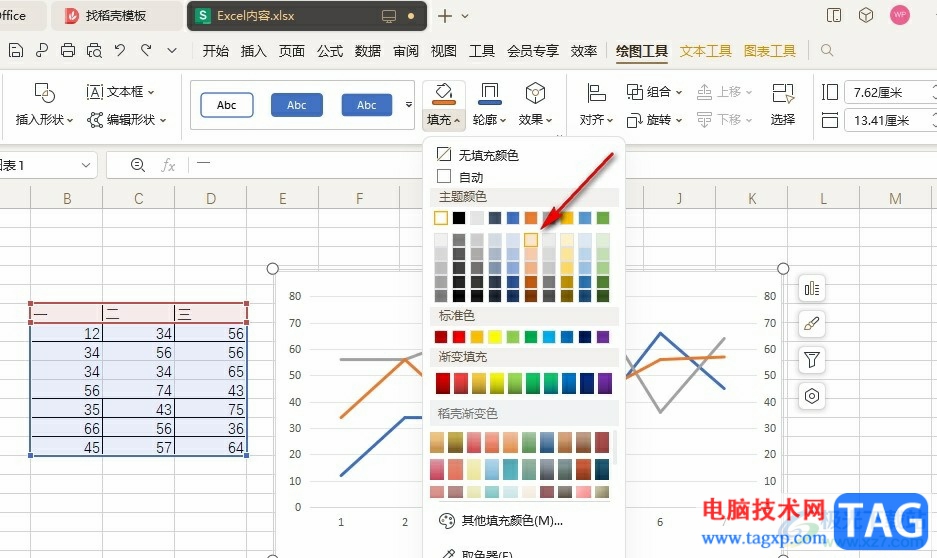Click the Outline tool icon

point(489,93)
